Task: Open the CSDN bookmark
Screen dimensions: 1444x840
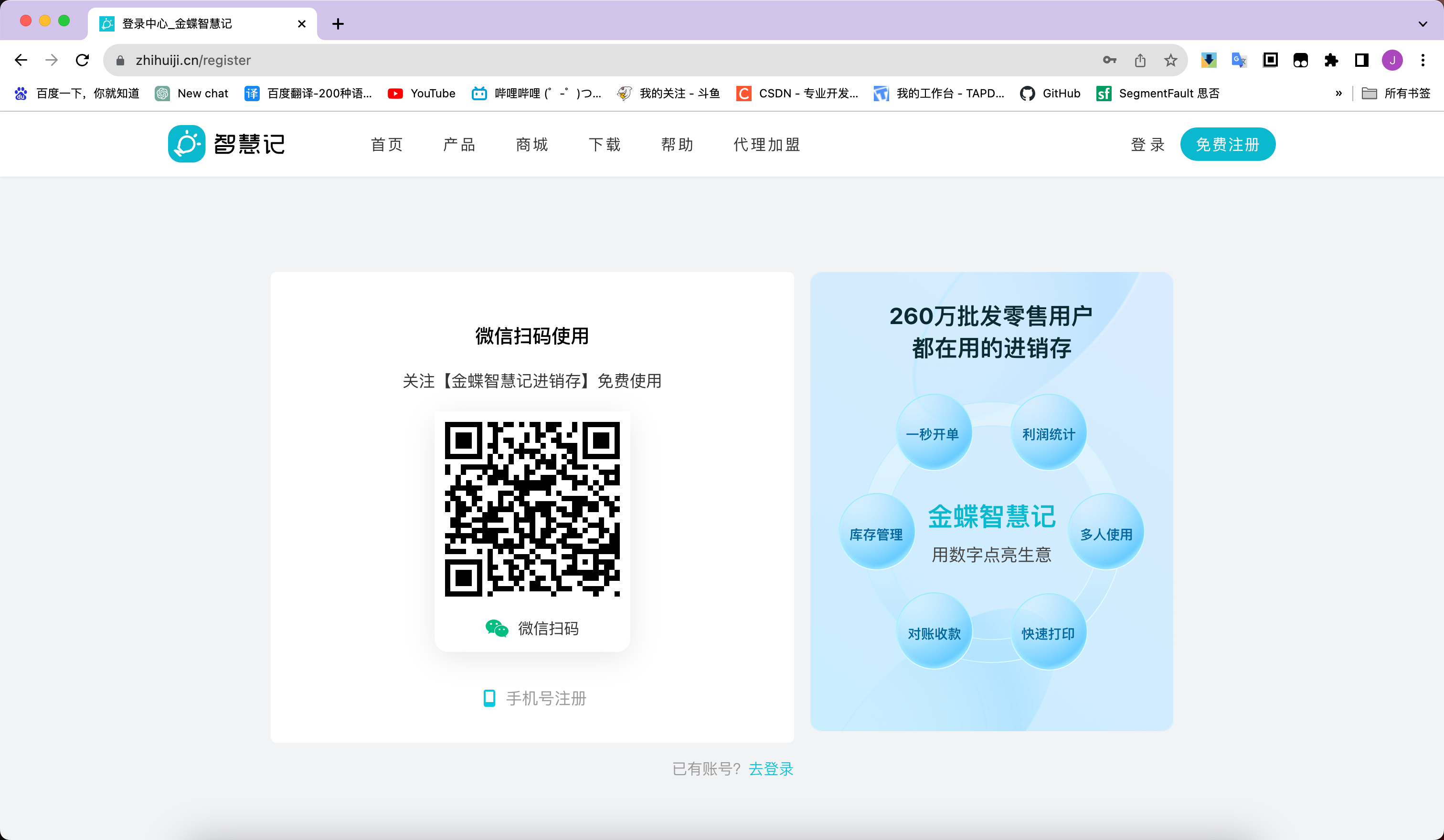Action: (x=797, y=94)
